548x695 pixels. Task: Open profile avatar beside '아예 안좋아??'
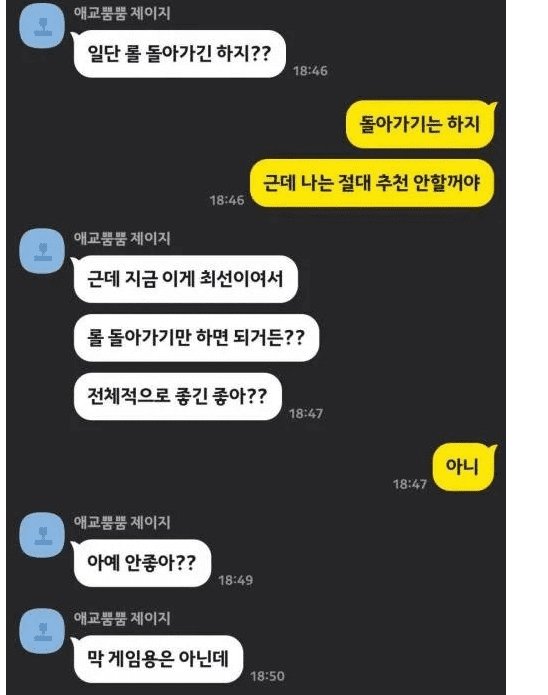click(43, 535)
